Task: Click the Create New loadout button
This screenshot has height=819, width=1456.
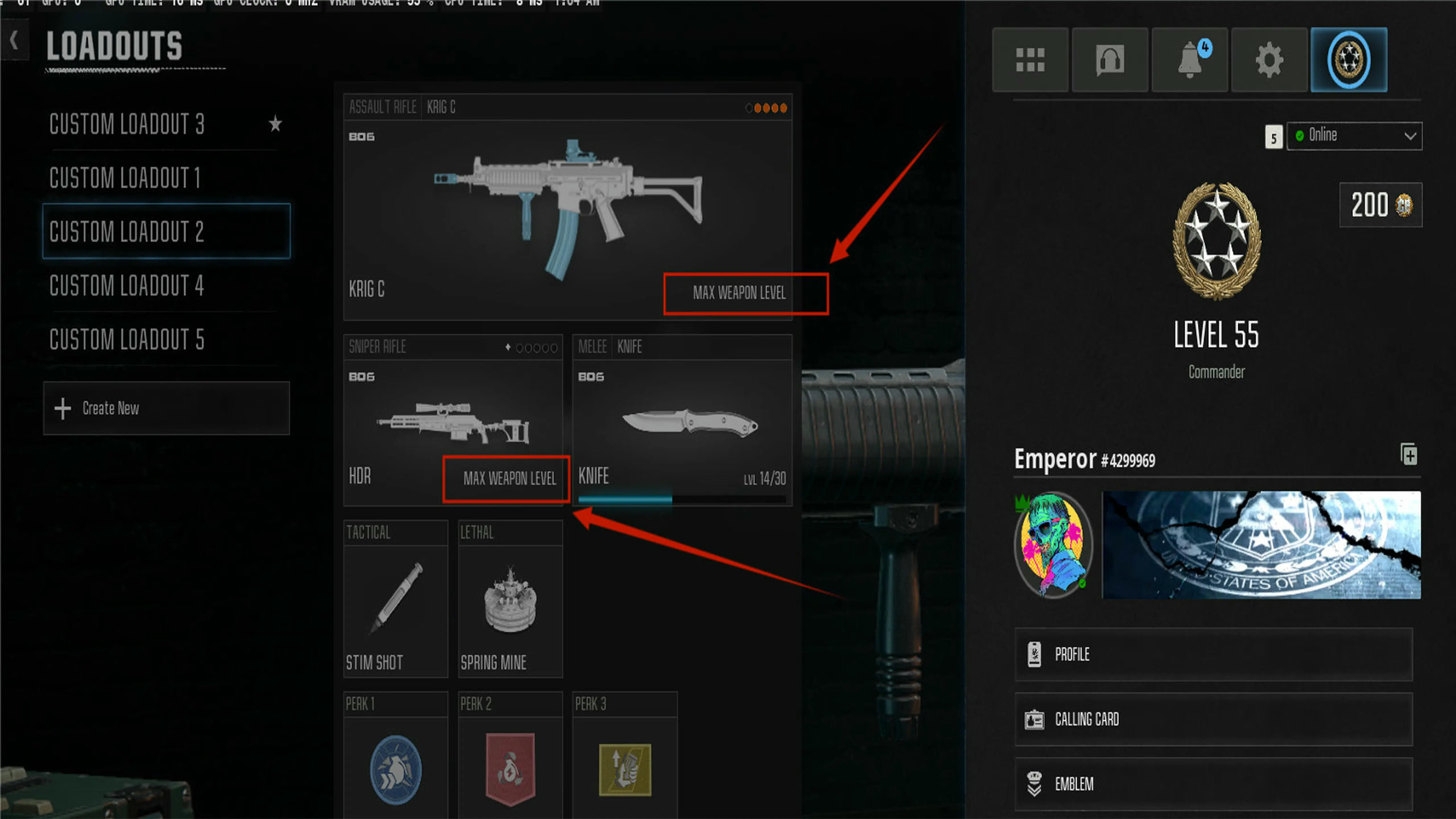Action: [x=166, y=408]
